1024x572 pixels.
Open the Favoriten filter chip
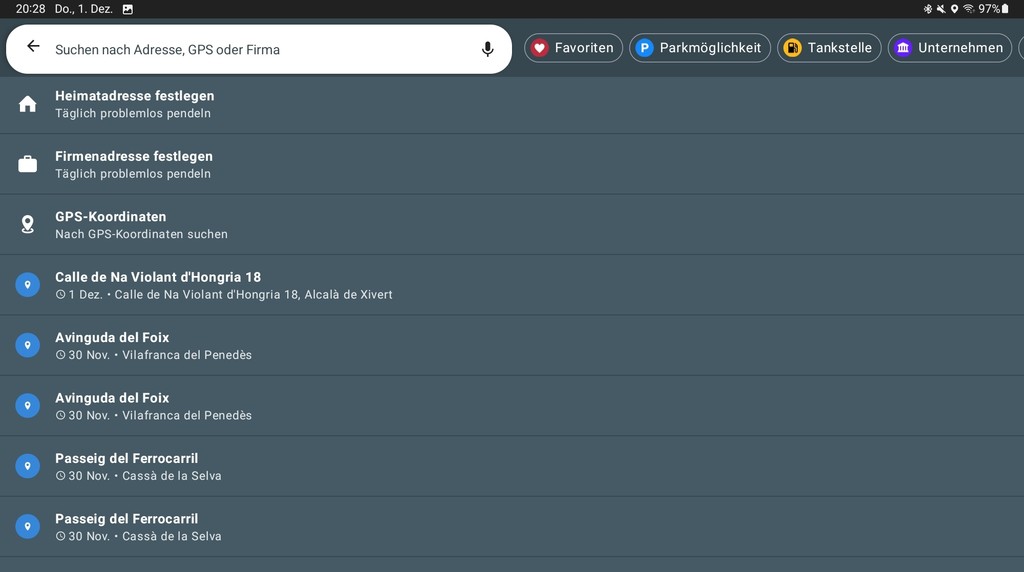coord(573,48)
